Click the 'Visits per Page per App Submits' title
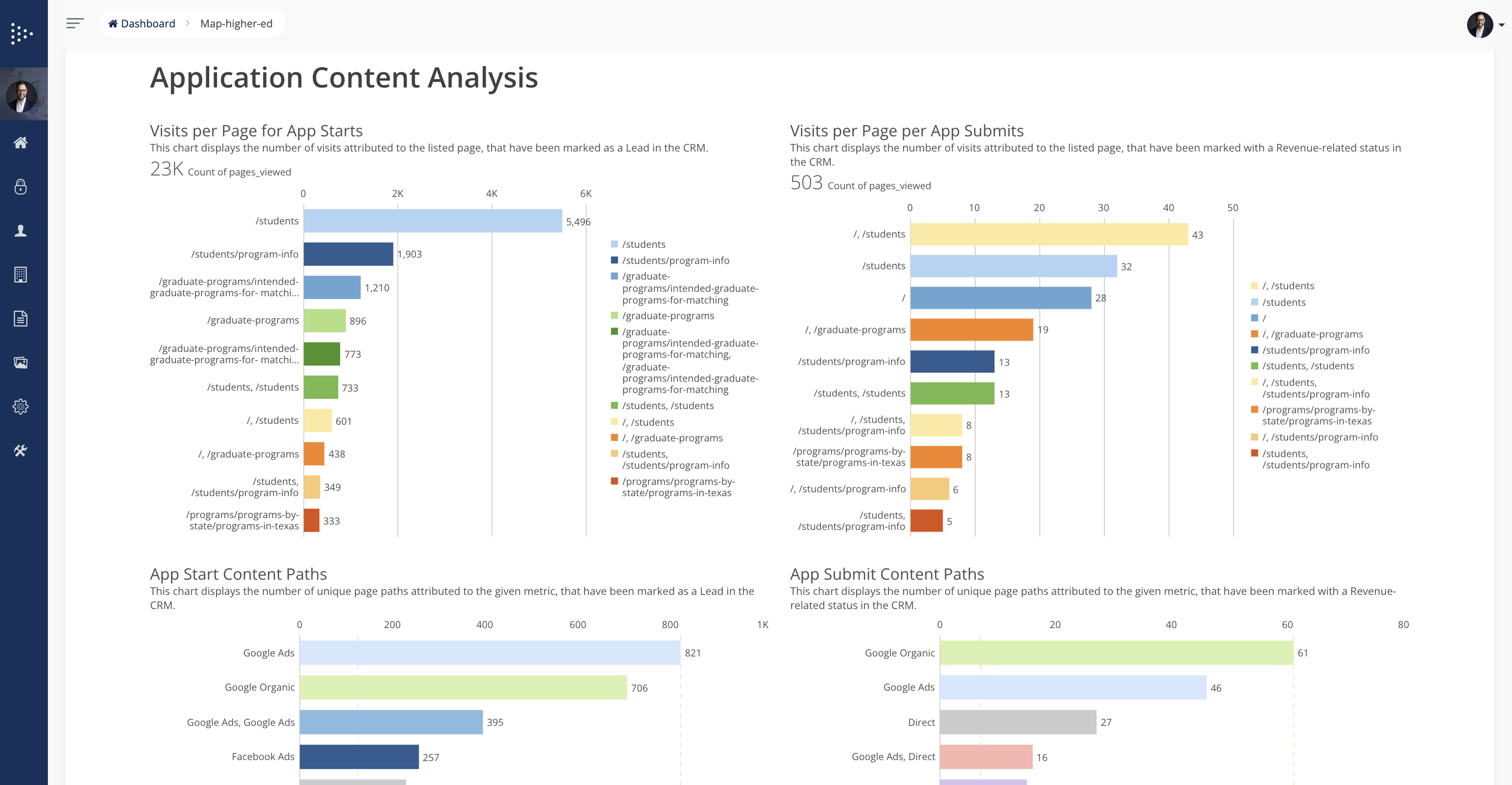The image size is (1512, 785). (907, 131)
